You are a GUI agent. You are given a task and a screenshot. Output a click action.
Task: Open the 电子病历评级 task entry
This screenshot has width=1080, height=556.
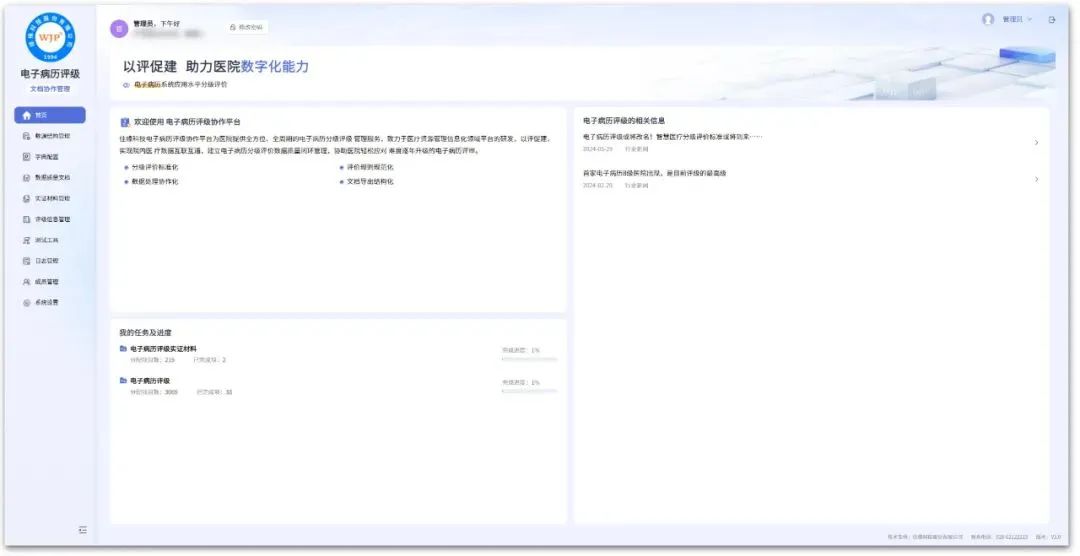[x=150, y=381]
